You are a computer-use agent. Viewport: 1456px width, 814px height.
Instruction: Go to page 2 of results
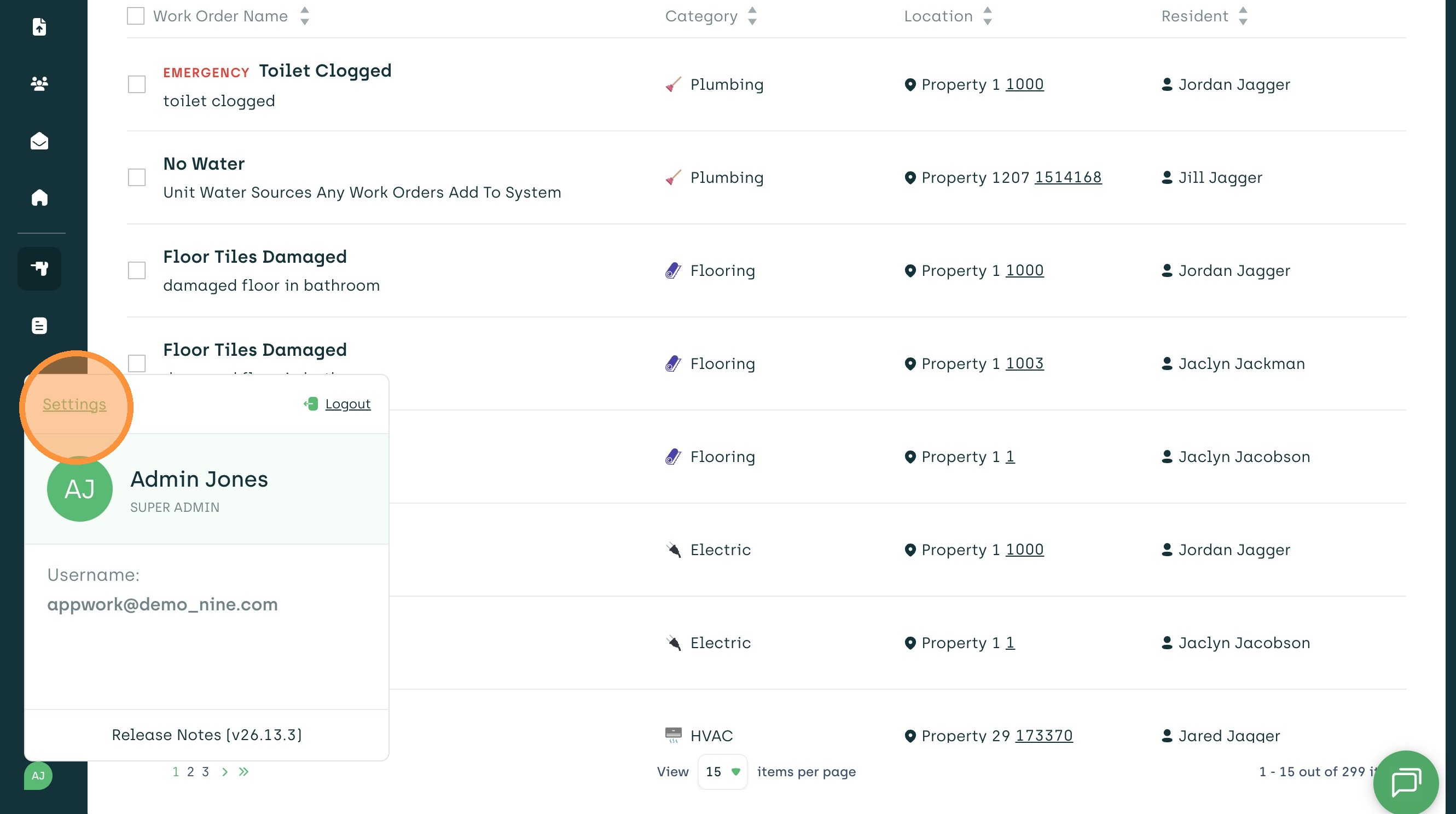(x=190, y=772)
